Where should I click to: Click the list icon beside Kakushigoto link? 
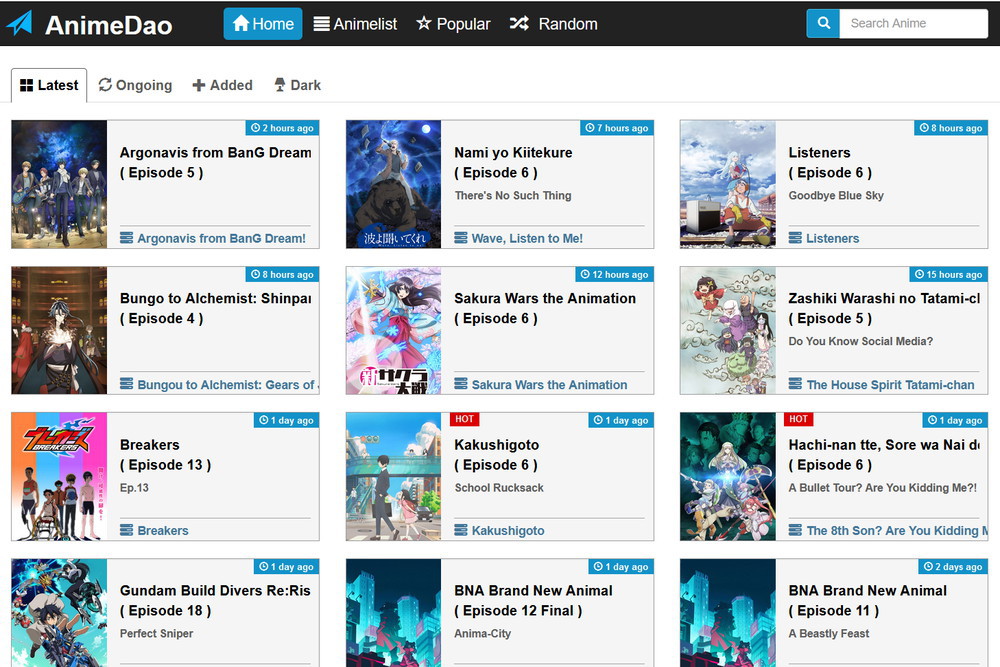(460, 530)
